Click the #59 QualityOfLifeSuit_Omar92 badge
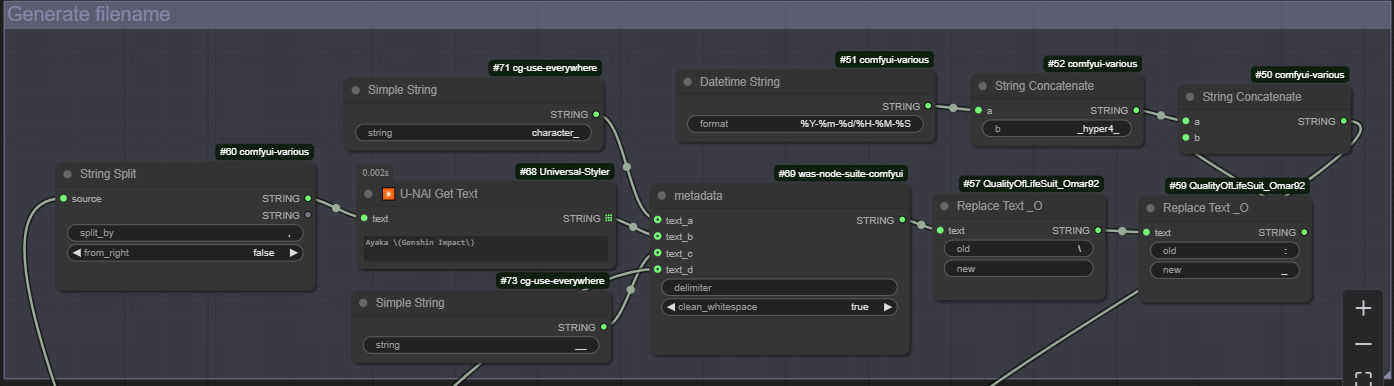Image resolution: width=1394 pixels, height=386 pixels. [x=1237, y=186]
